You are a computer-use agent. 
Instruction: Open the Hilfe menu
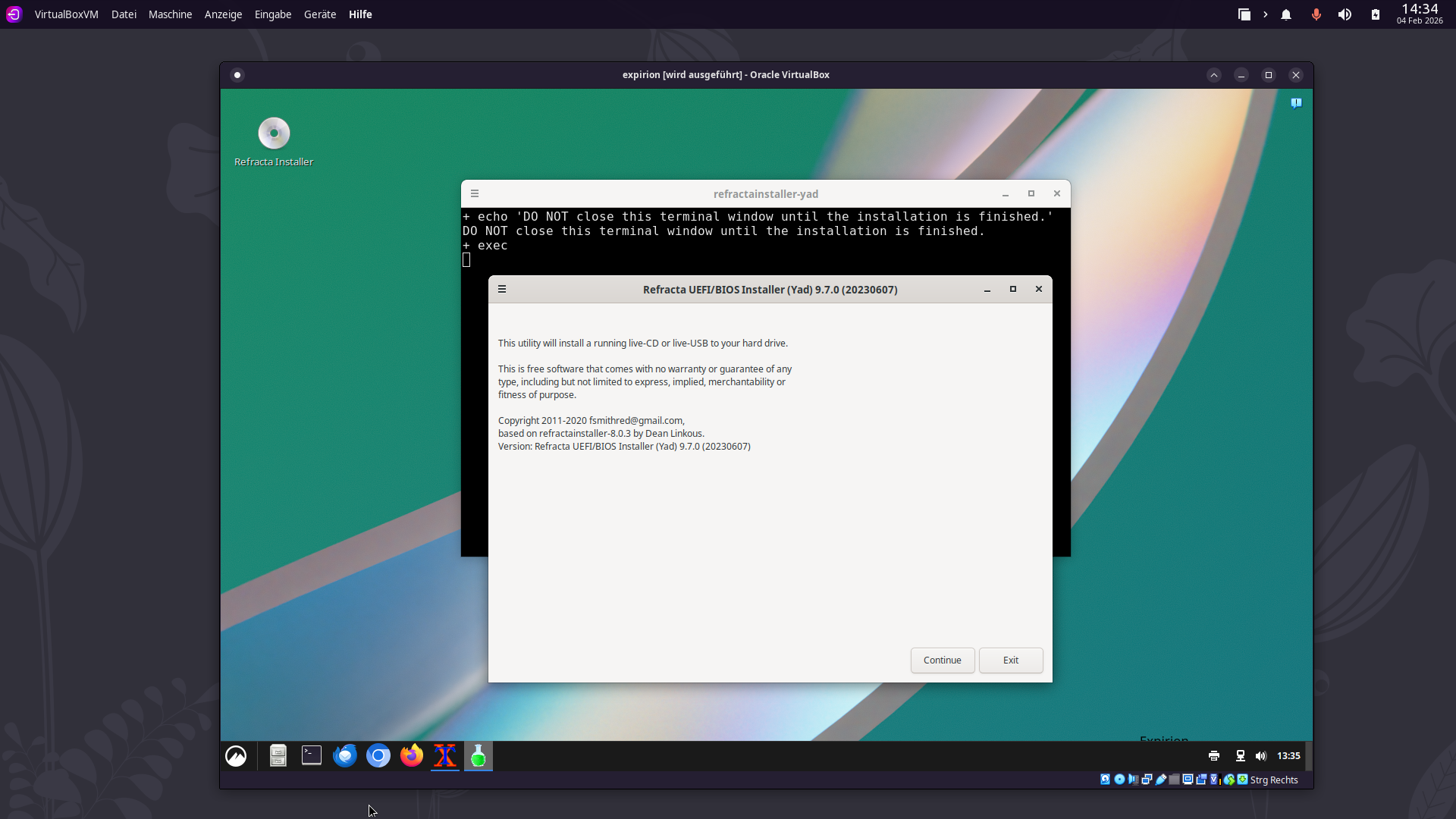[360, 14]
